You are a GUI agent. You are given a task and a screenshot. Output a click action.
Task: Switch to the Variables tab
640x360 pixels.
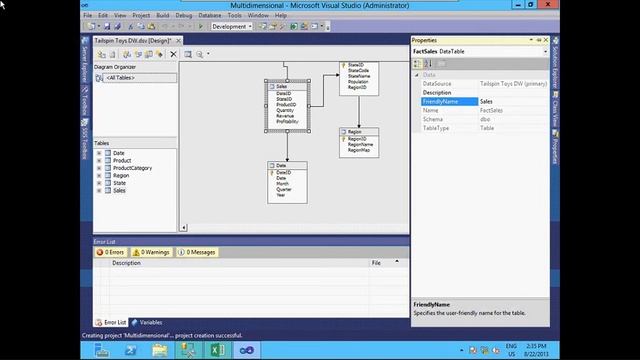(147, 322)
